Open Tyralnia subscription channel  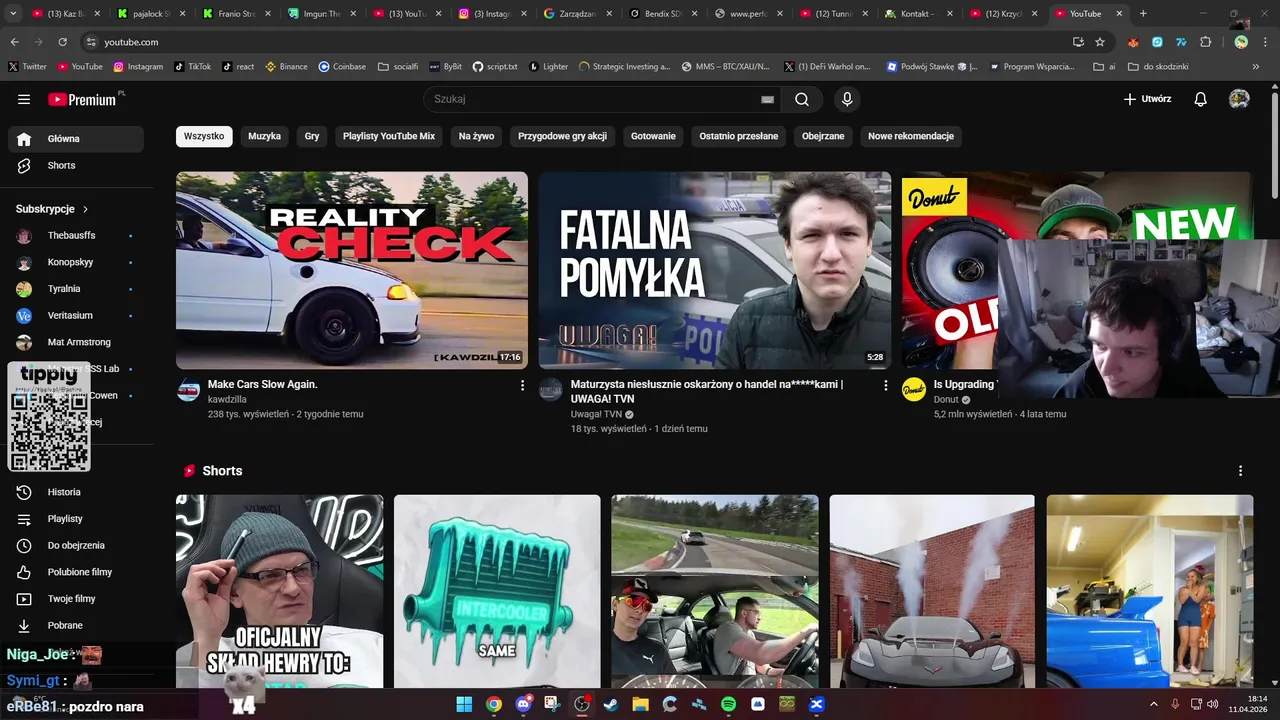(76, 289)
